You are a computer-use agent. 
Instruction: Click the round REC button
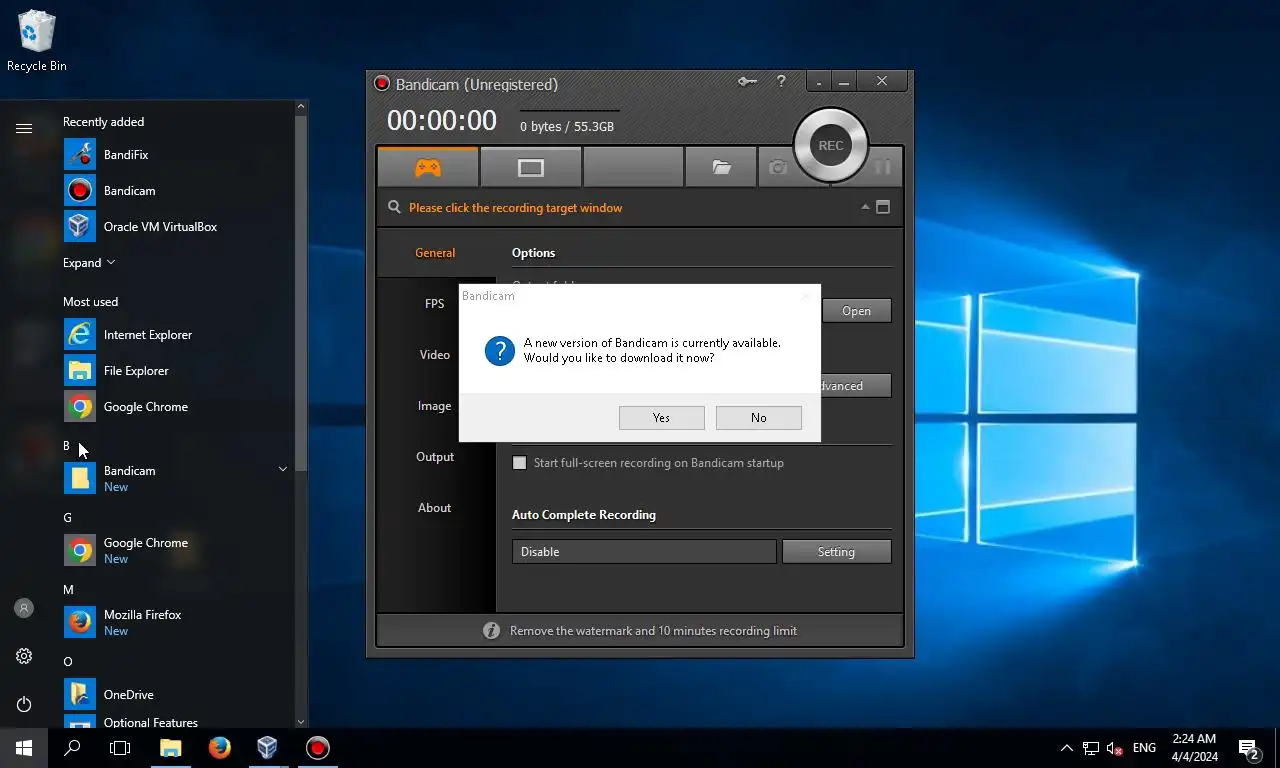pyautogui.click(x=831, y=145)
